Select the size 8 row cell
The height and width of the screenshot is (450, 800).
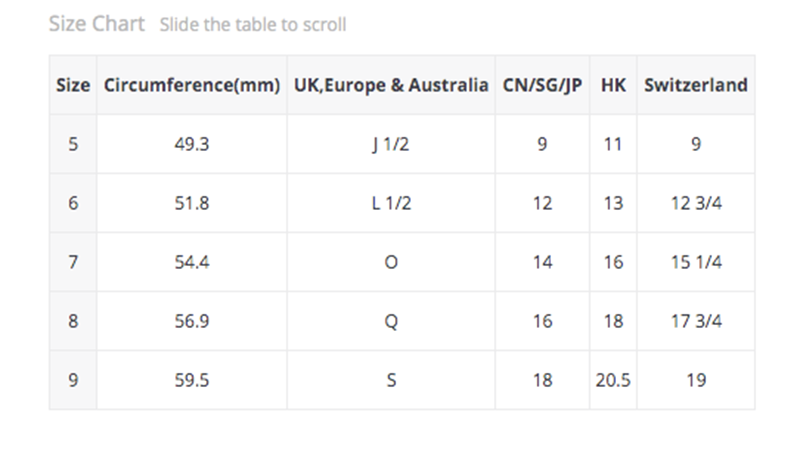(x=73, y=321)
